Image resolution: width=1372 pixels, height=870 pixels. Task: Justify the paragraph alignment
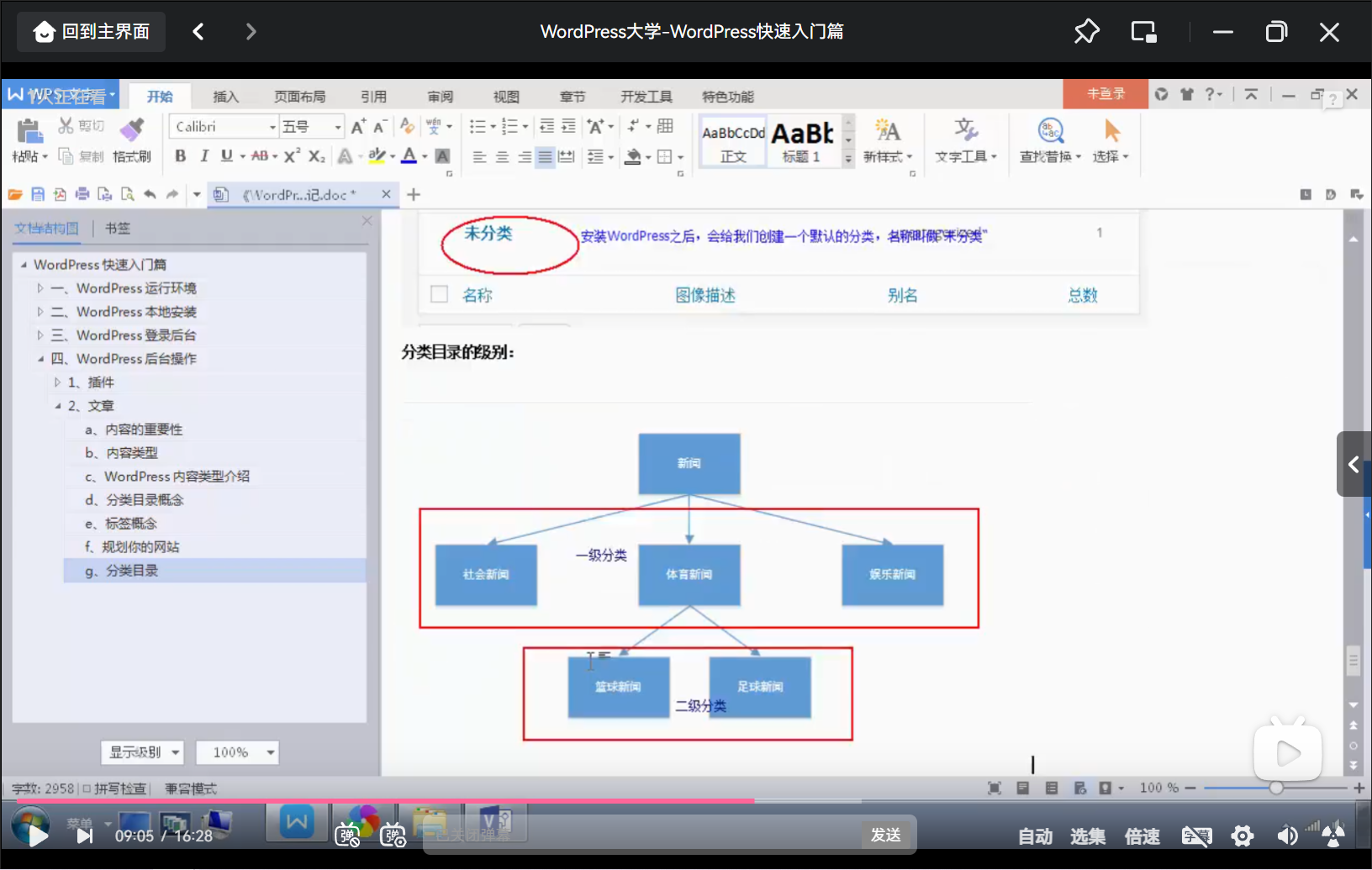click(x=546, y=156)
